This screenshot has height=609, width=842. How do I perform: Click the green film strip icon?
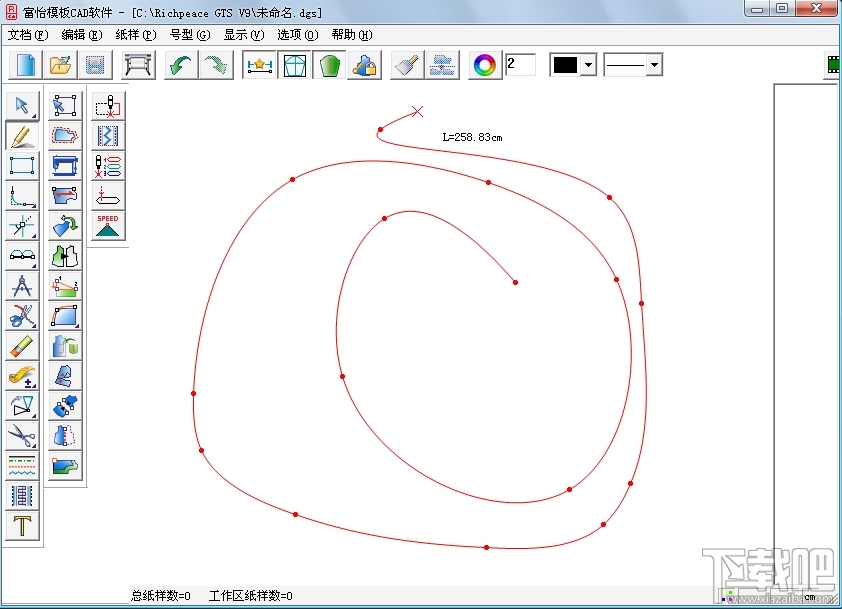(x=832, y=65)
